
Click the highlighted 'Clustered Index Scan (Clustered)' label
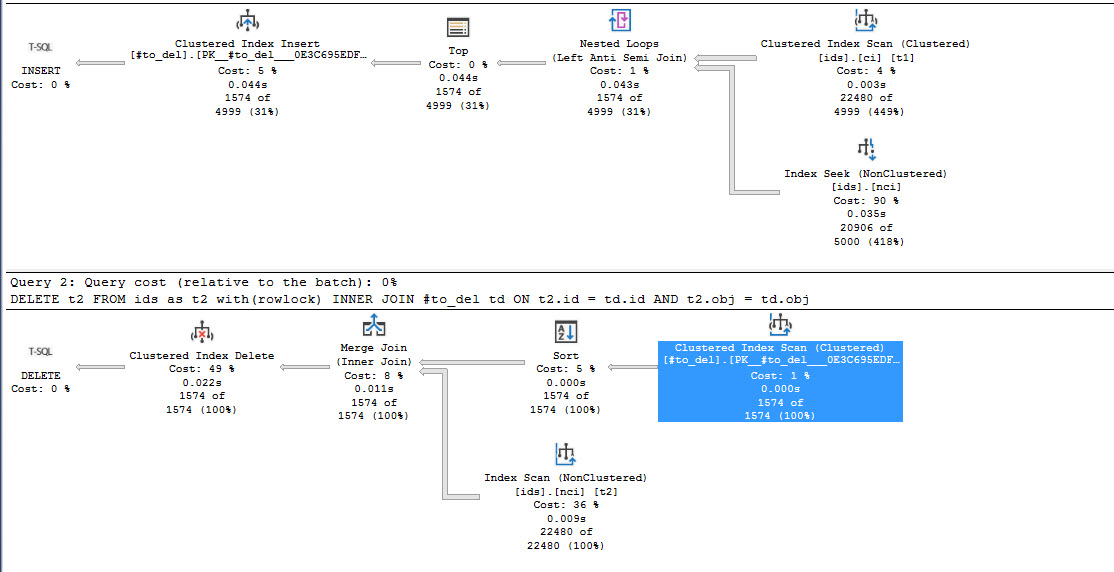click(779, 347)
